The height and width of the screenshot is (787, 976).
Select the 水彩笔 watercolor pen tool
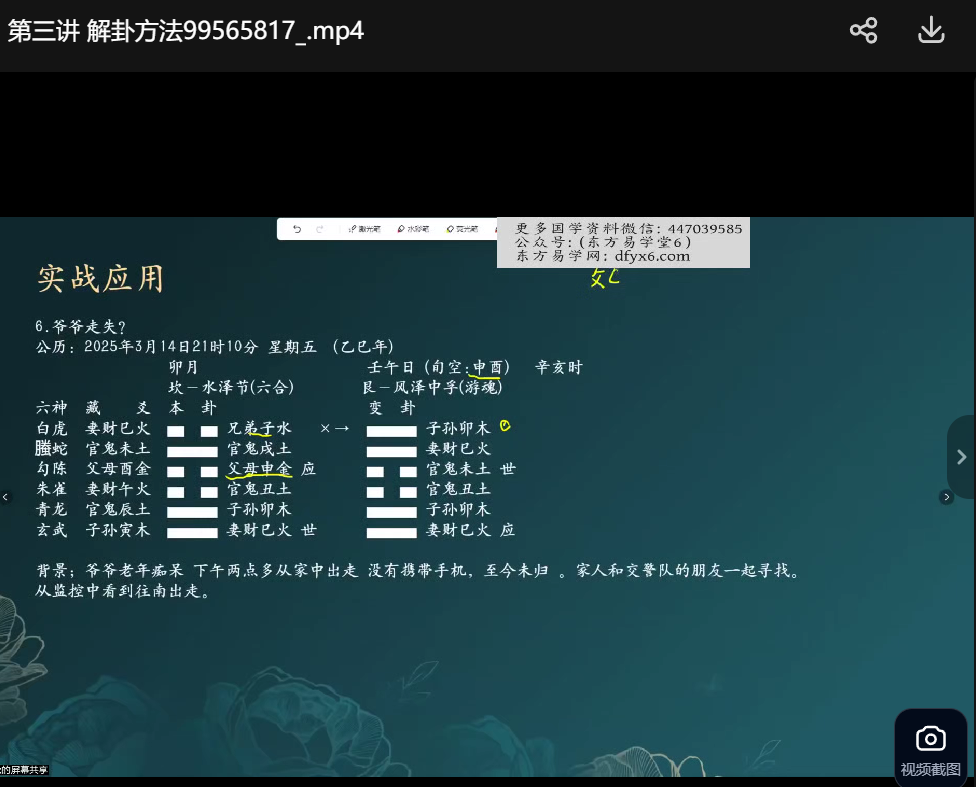tap(412, 229)
